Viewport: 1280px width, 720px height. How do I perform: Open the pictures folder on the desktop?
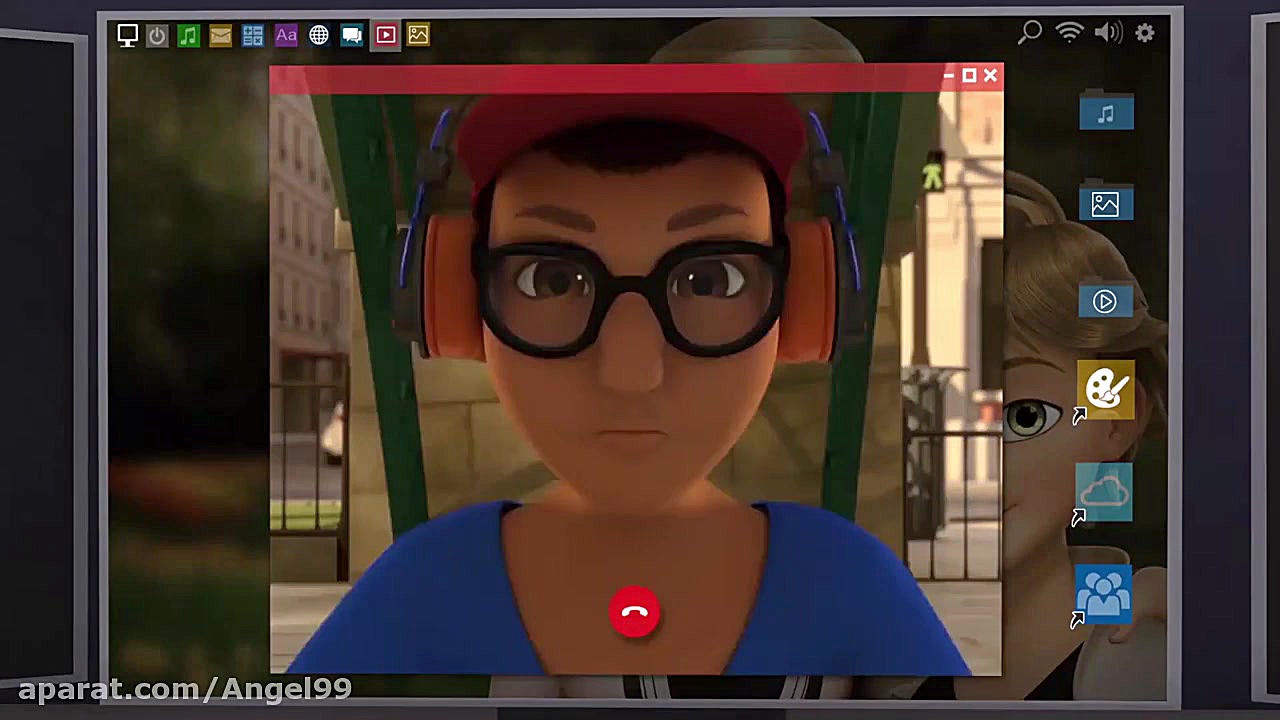point(1106,203)
